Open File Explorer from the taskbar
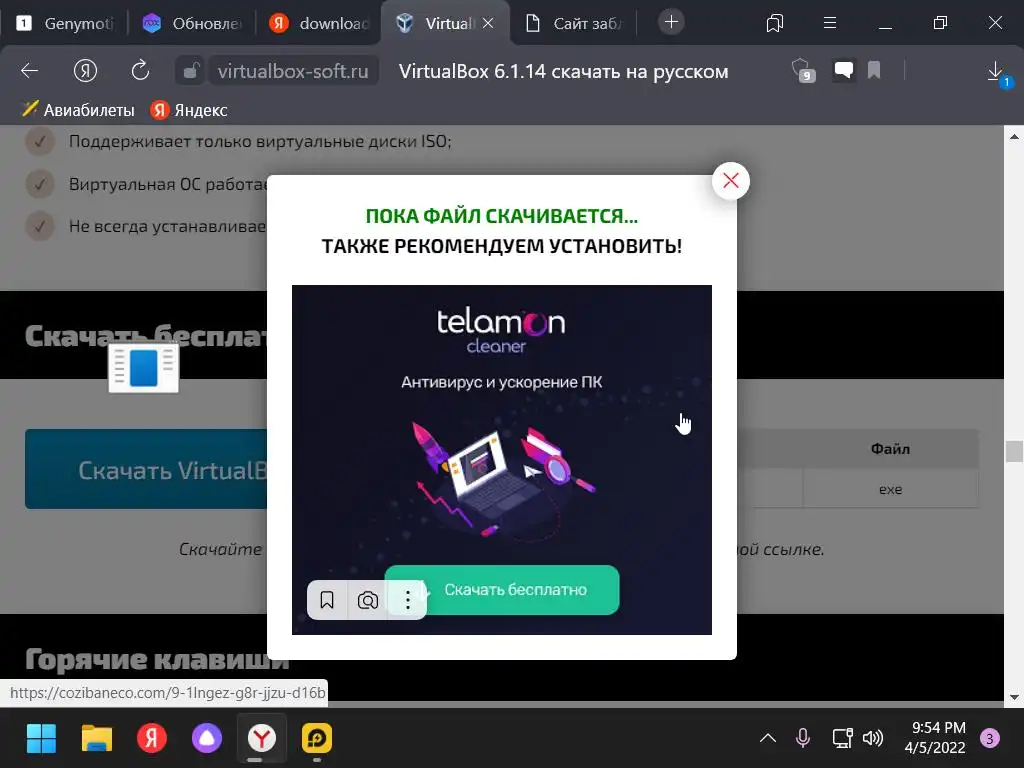Screen dimensions: 1024x768 97,739
